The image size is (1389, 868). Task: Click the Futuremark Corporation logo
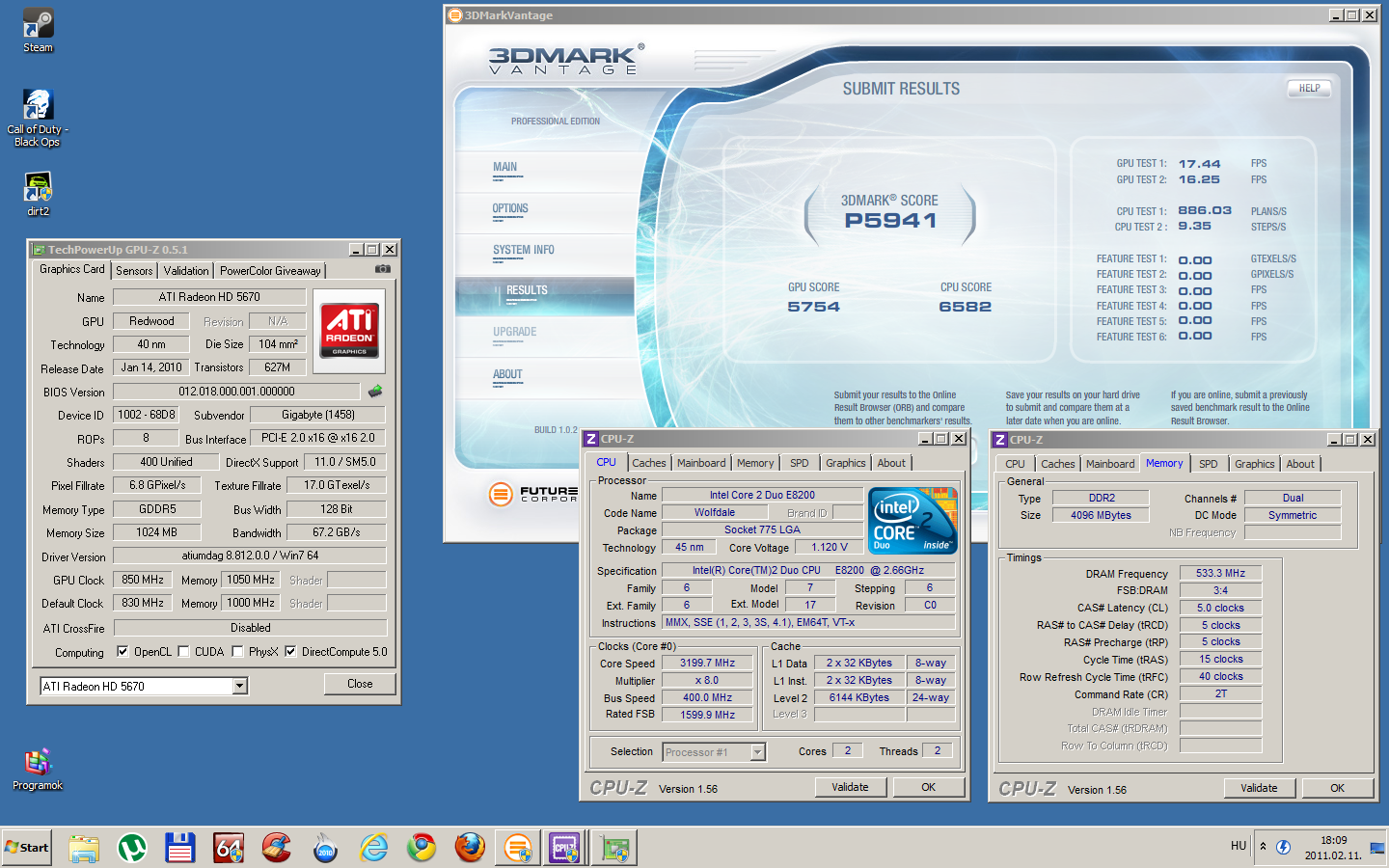532,494
